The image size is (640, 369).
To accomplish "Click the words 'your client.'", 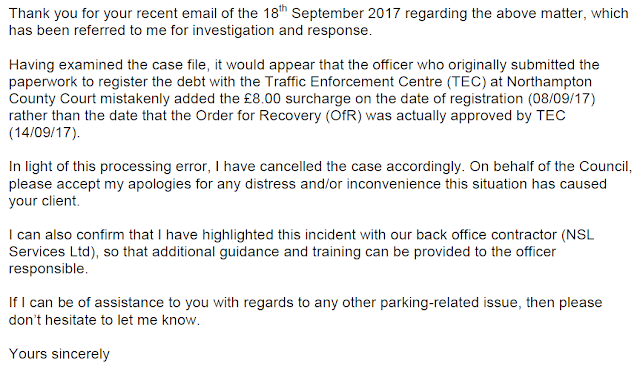I will pyautogui.click(x=44, y=201).
